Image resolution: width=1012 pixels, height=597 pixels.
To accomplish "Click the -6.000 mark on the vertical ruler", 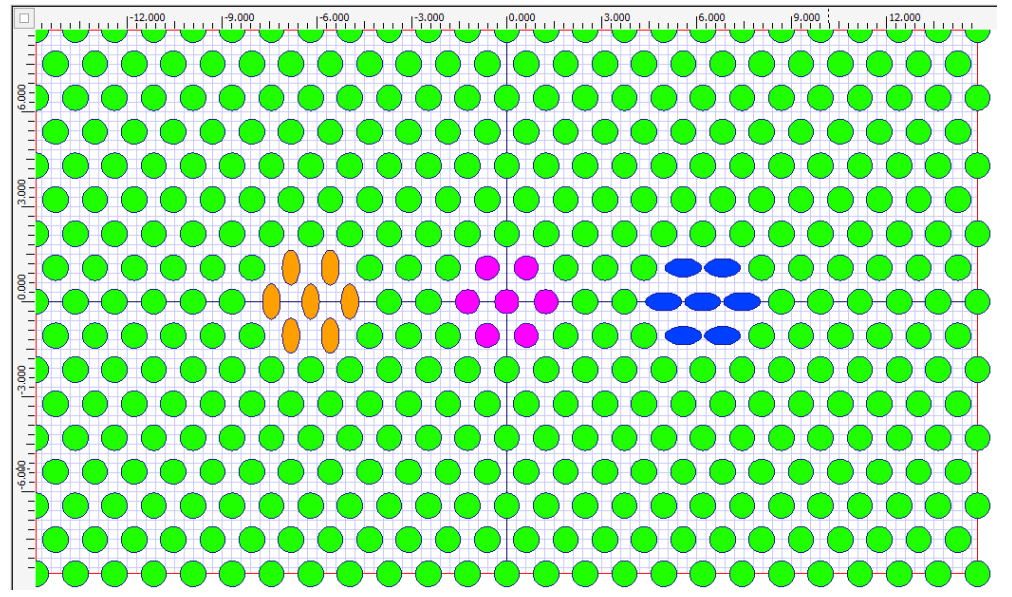I will pyautogui.click(x=23, y=476).
